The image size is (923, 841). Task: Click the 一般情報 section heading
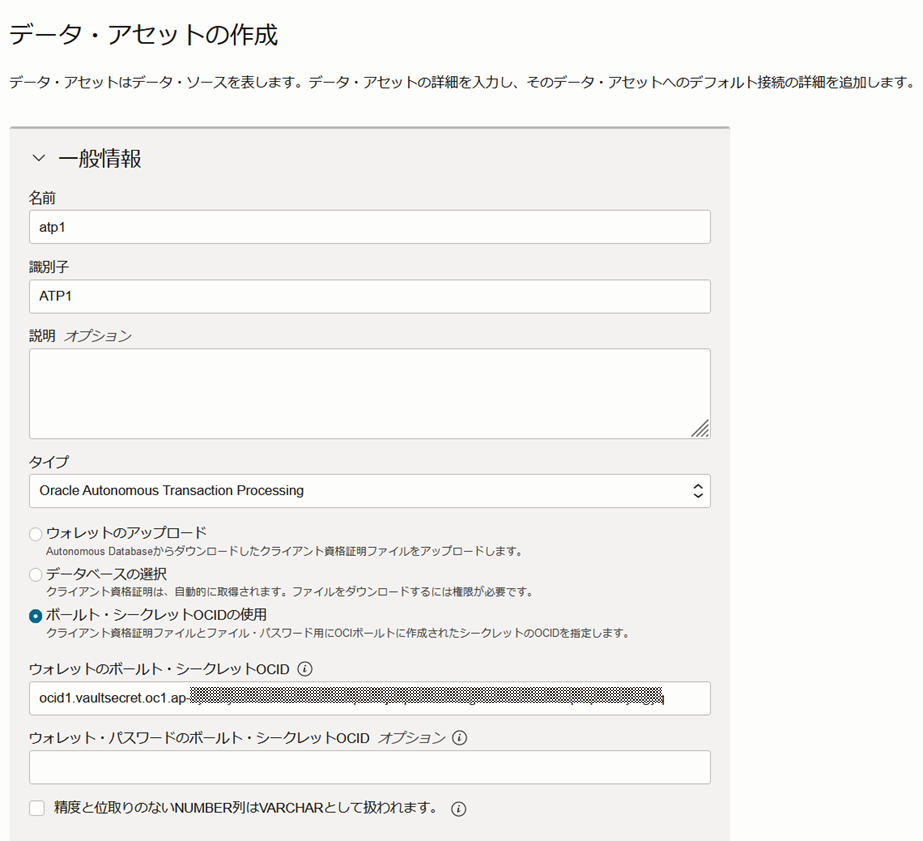(100, 158)
